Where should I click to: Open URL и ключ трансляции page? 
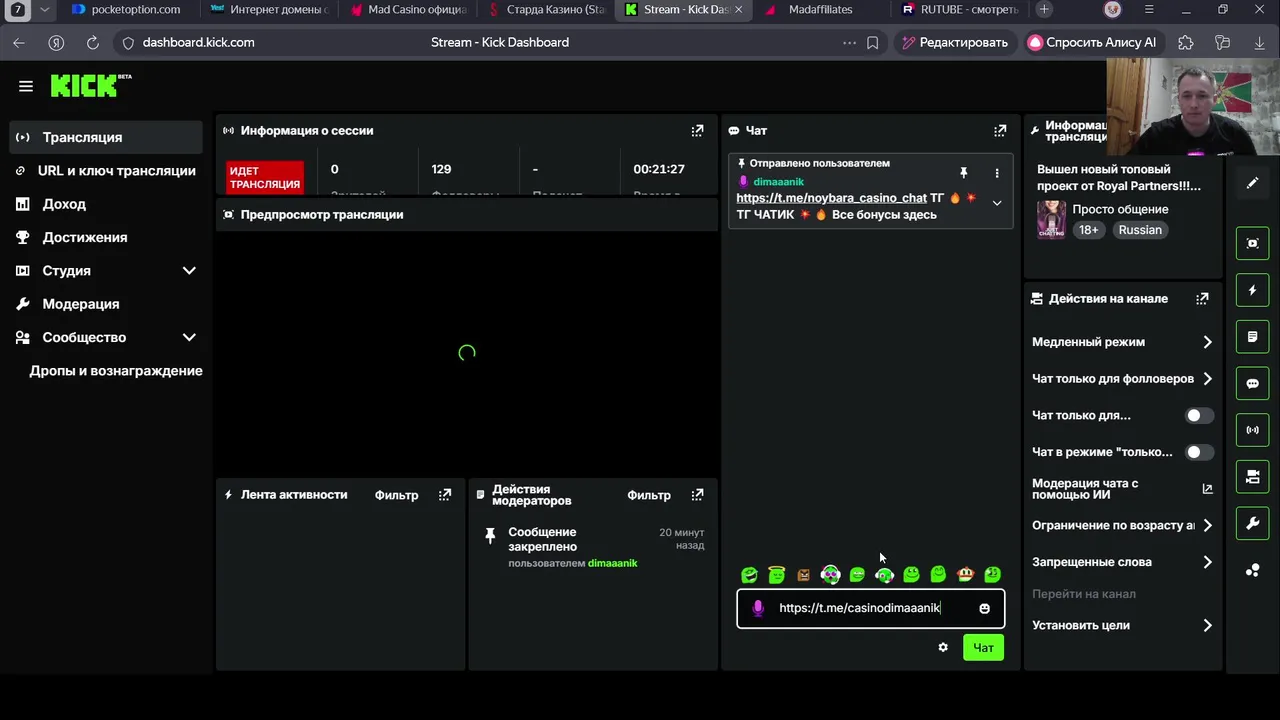click(x=106, y=170)
